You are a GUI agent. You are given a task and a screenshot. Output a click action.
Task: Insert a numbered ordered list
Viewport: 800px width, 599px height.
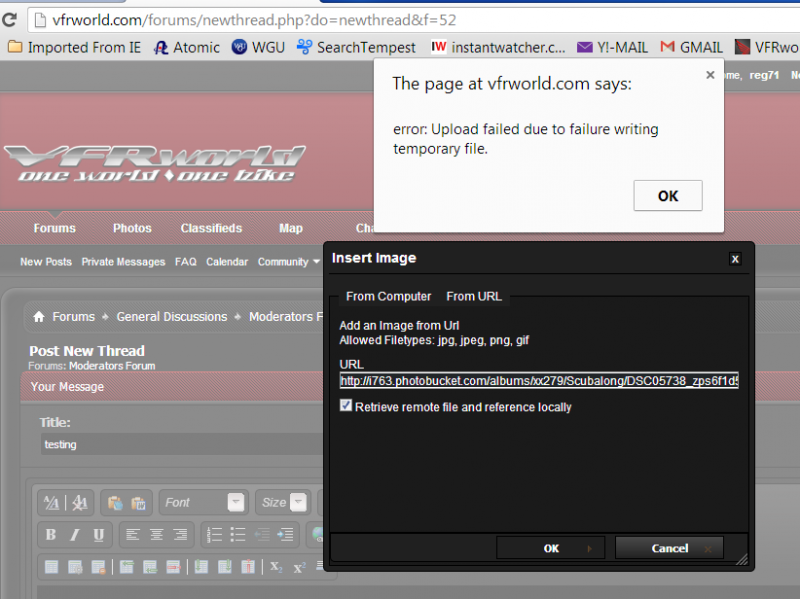214,535
